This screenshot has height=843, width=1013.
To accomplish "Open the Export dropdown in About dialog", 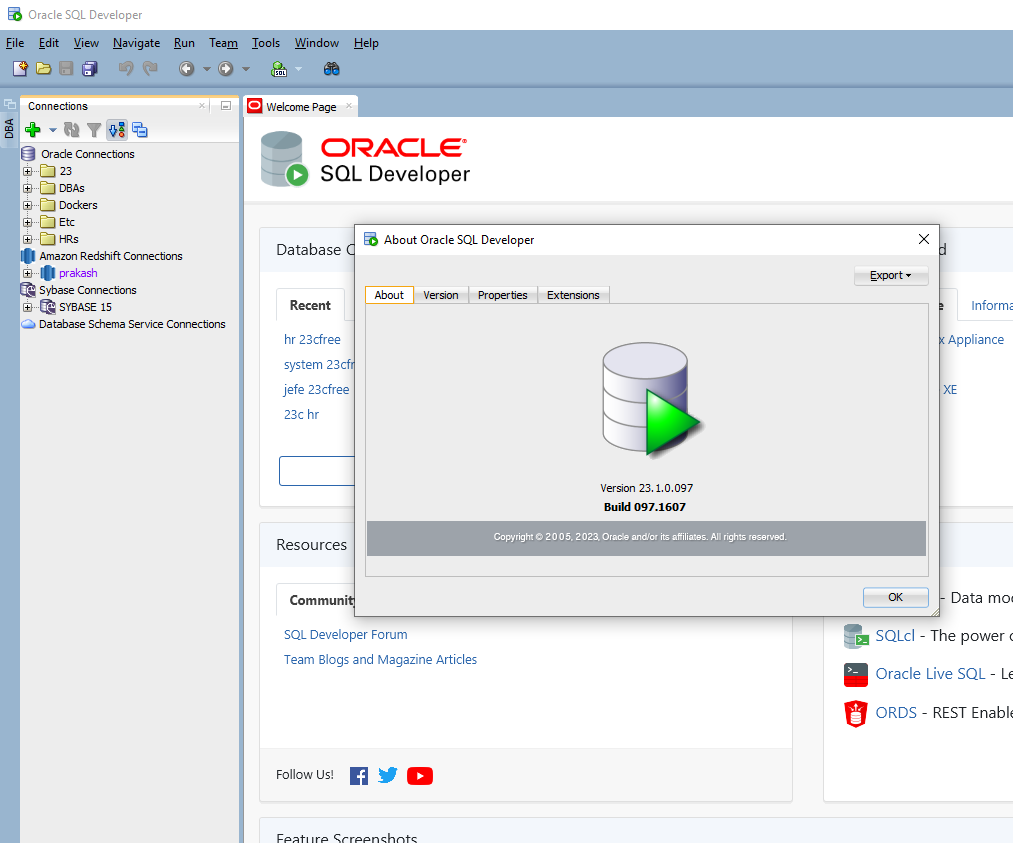I will tap(890, 275).
